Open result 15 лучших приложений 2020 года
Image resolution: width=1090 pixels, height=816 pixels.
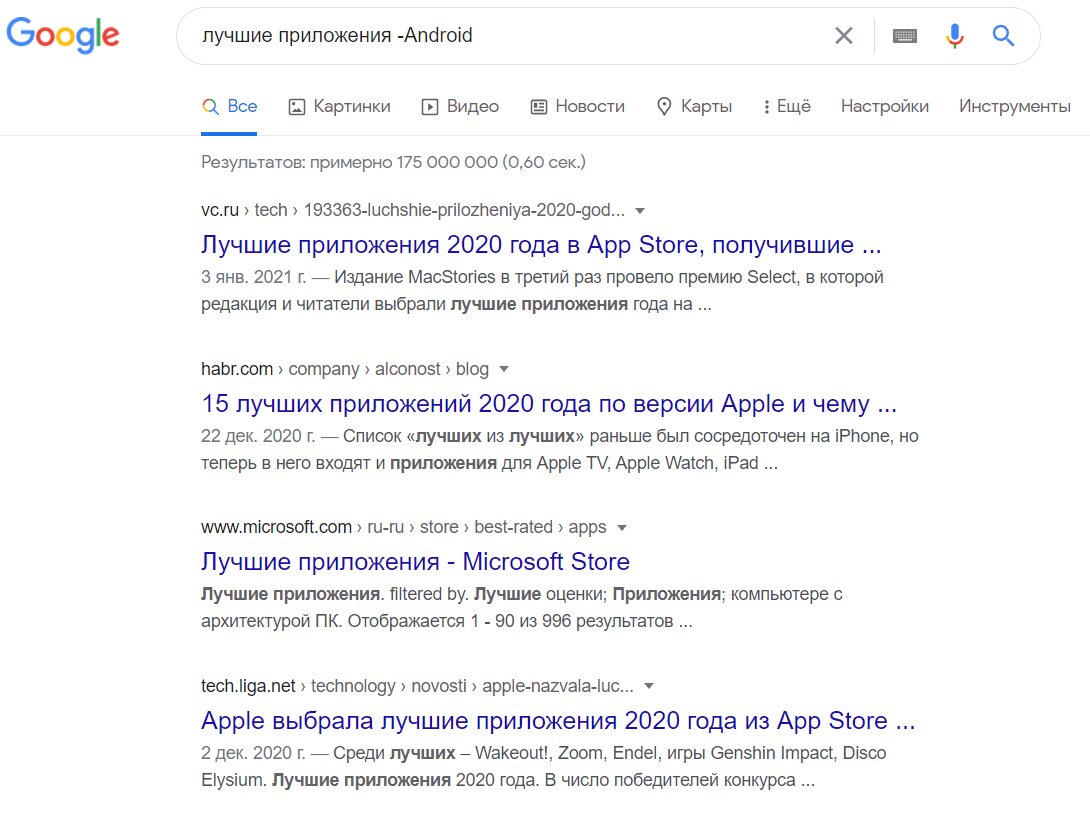549,403
